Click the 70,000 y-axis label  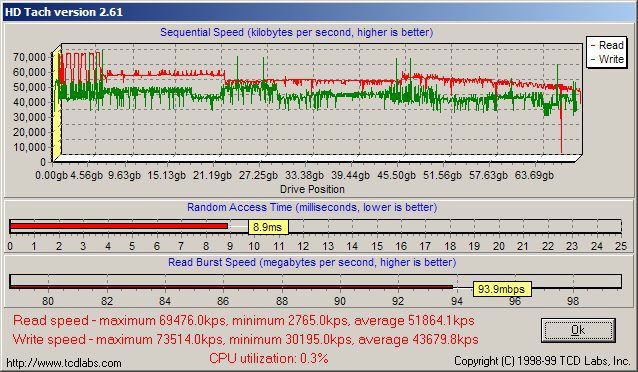pos(29,57)
